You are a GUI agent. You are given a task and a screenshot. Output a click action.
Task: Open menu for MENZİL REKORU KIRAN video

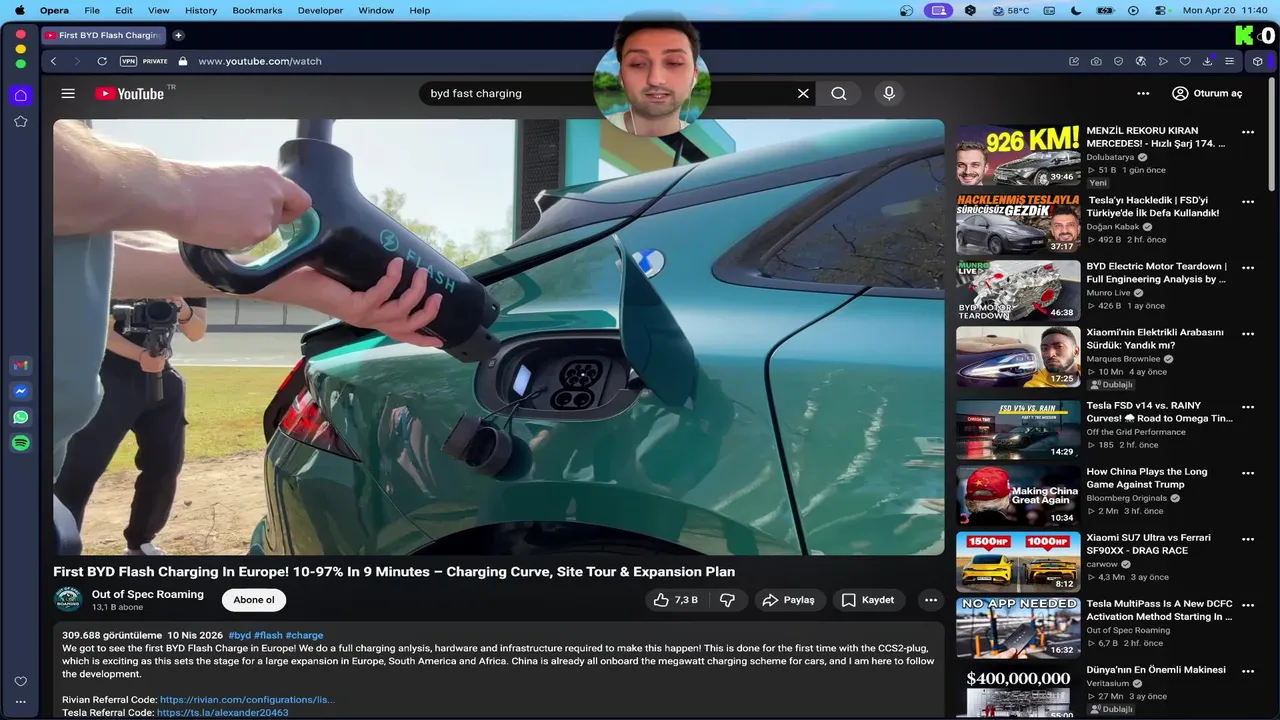point(1247,132)
